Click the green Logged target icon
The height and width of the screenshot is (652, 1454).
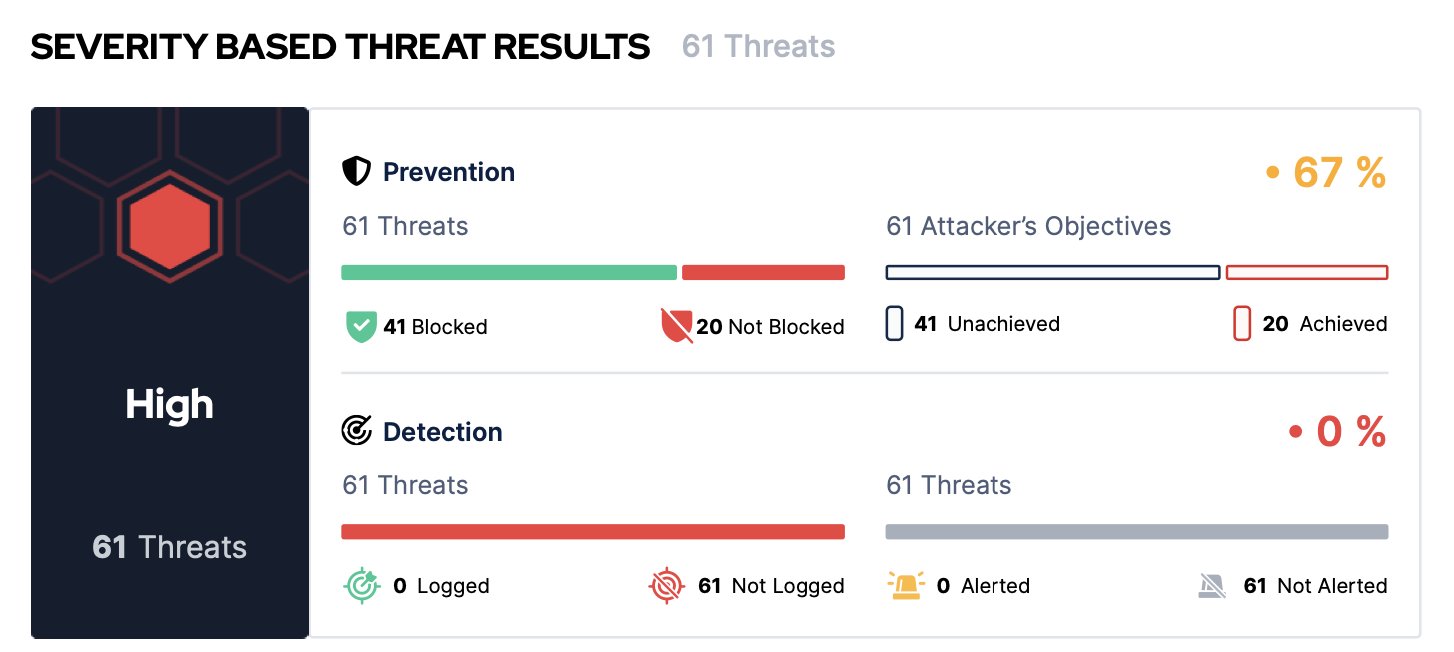(361, 585)
